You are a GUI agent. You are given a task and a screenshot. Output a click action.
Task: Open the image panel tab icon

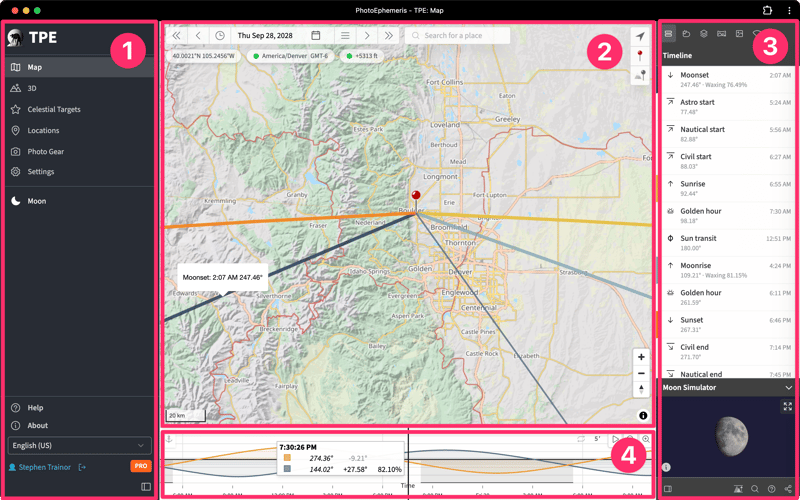(x=739, y=34)
